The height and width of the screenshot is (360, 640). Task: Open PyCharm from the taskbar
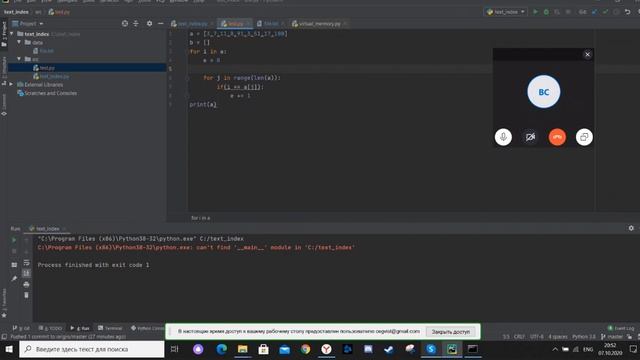452,349
